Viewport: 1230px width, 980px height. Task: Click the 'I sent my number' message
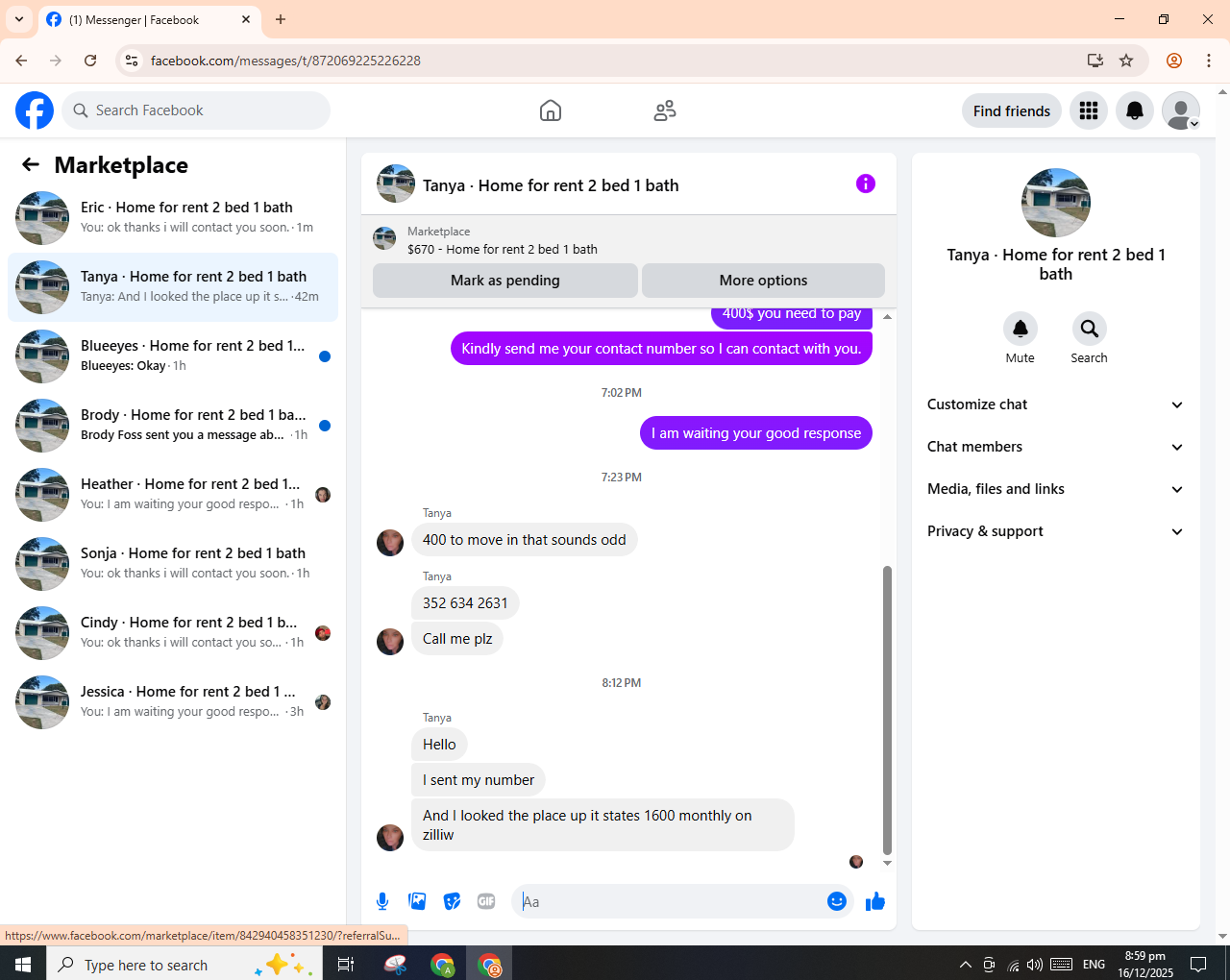click(479, 780)
